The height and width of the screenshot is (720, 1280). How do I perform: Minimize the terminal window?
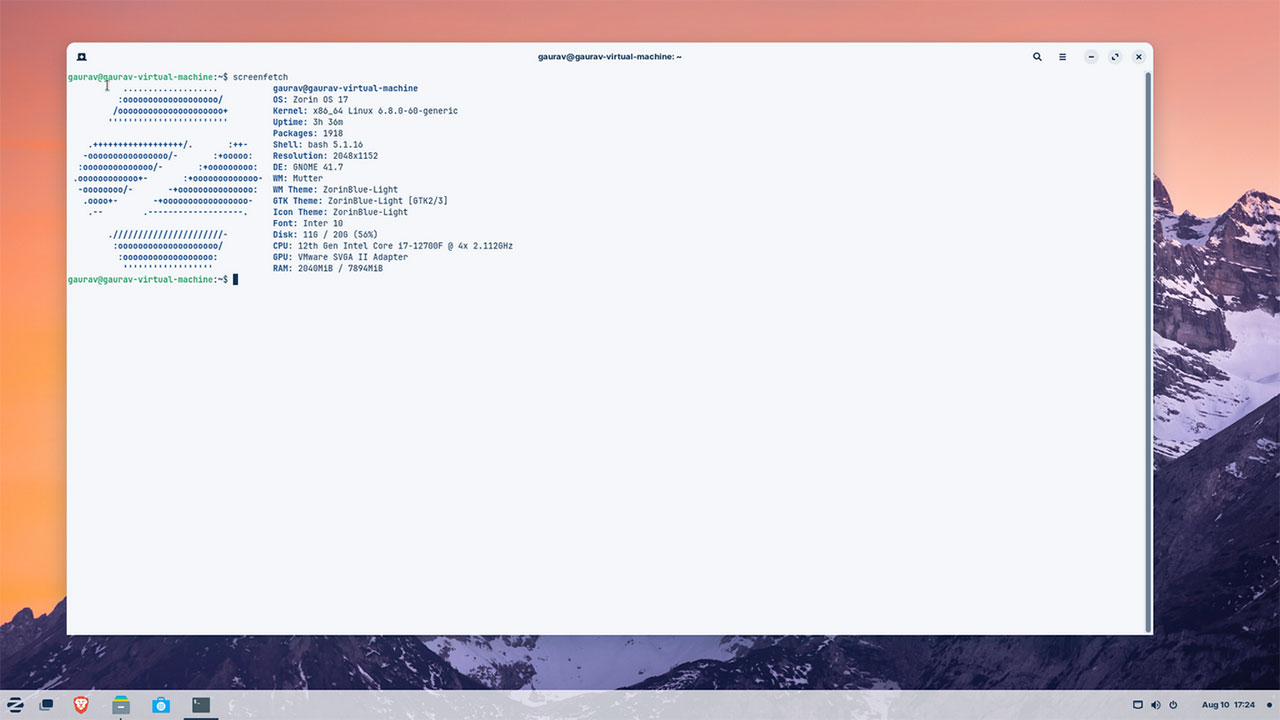coord(1091,57)
